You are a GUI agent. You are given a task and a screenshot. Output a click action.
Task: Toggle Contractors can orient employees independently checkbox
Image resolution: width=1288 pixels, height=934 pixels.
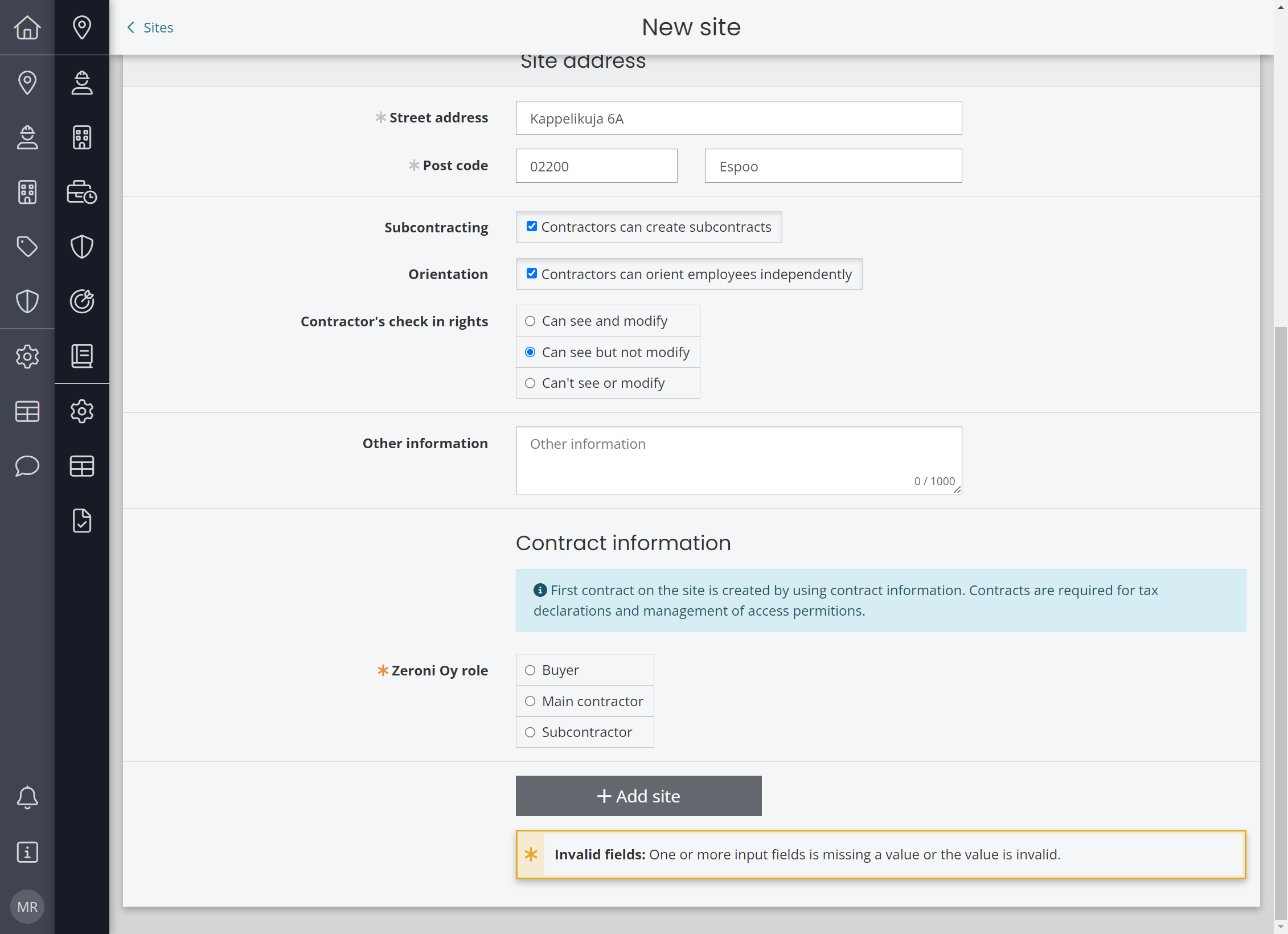(x=532, y=274)
